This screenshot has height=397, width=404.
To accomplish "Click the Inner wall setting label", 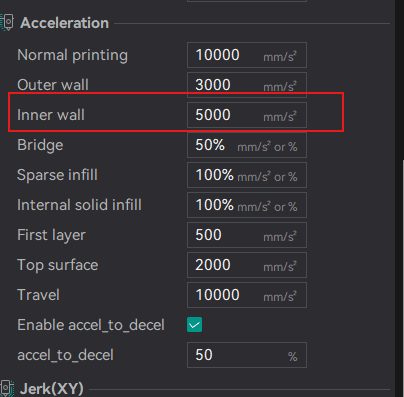I will tap(51, 115).
